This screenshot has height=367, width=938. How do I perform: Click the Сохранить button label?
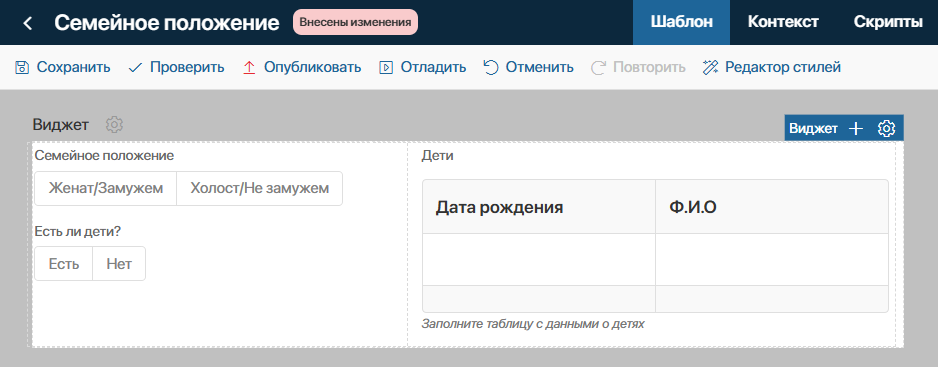coord(74,67)
